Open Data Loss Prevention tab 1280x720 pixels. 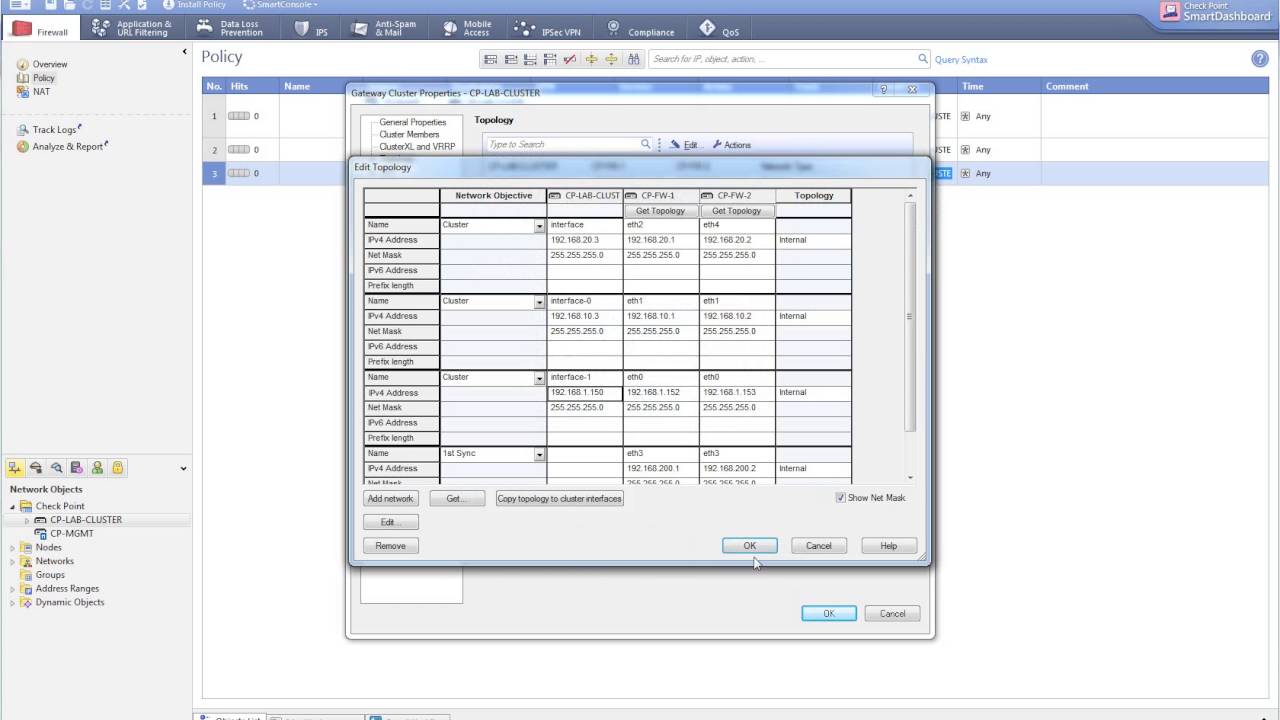click(230, 28)
